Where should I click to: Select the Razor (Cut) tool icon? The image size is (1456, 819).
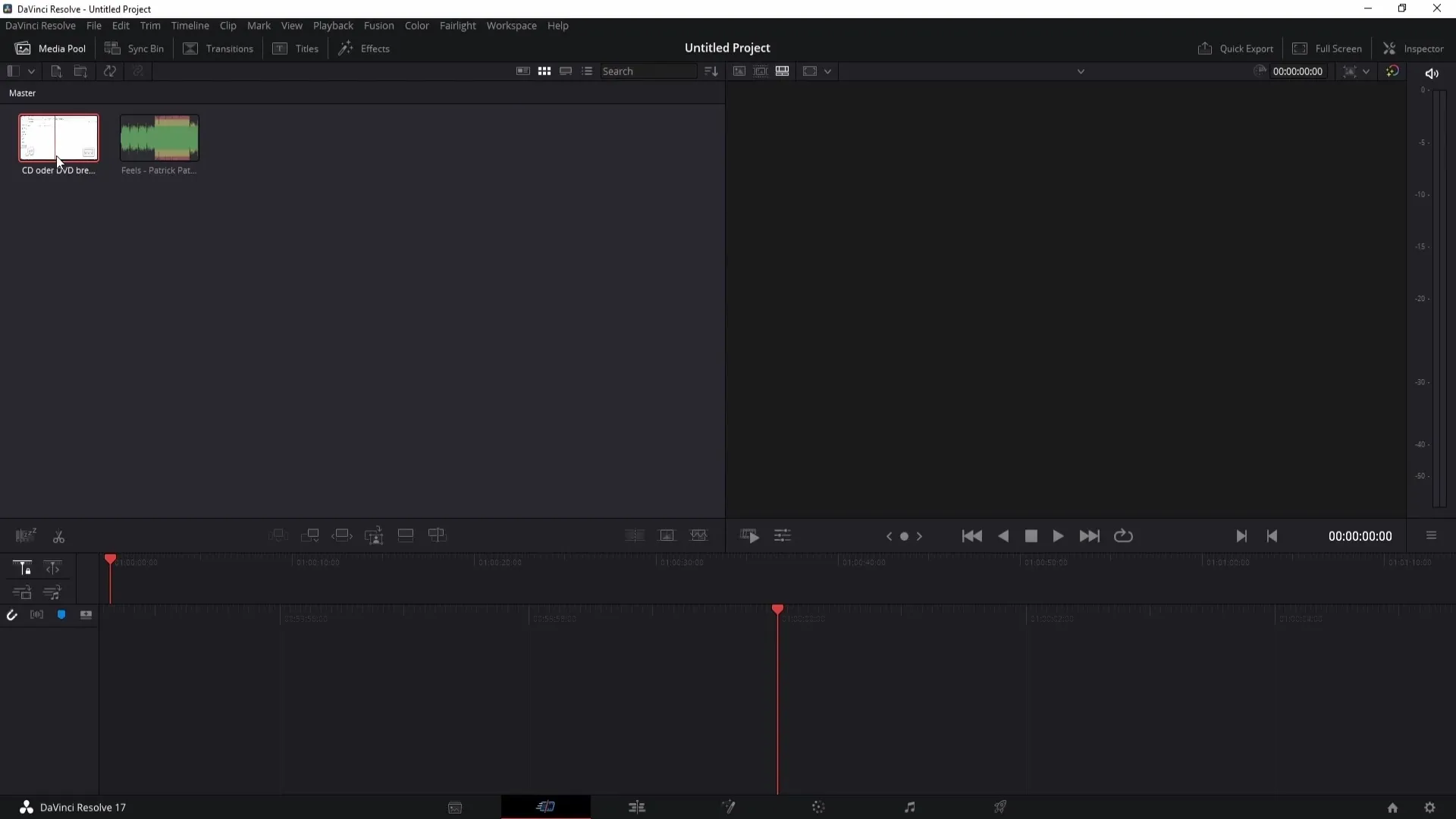coord(58,536)
